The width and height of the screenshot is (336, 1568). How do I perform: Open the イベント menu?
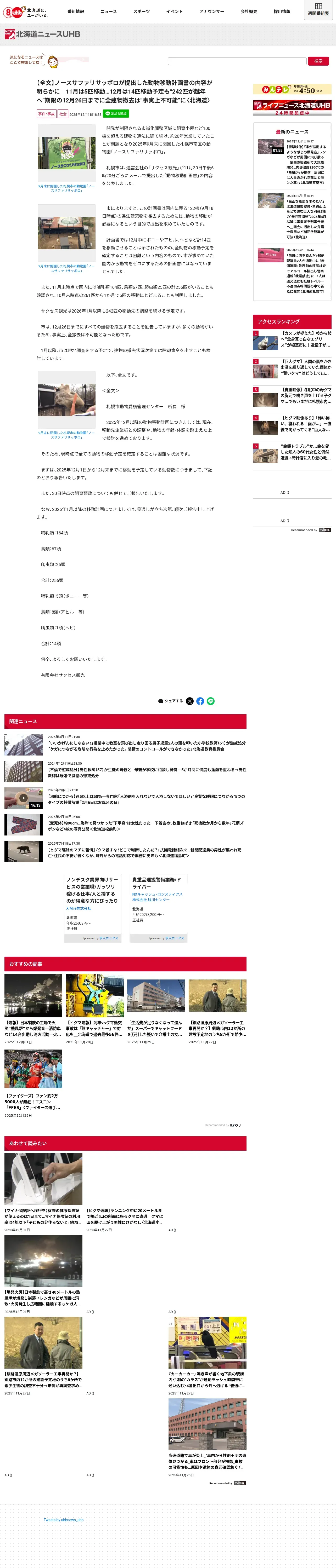point(174,11)
